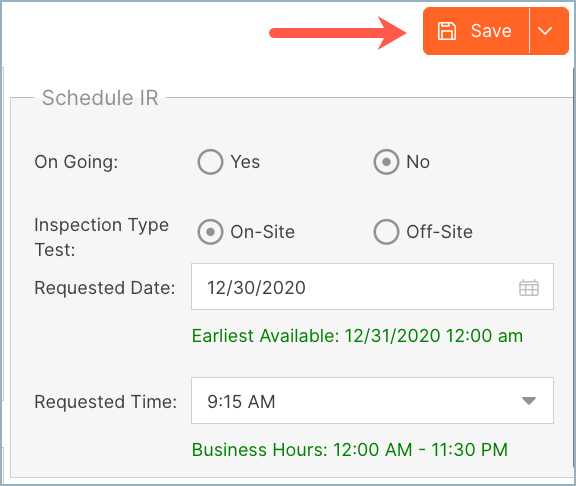Click the Inspection Type Test label
Viewport: 576px width, 486px height.
coord(101,237)
